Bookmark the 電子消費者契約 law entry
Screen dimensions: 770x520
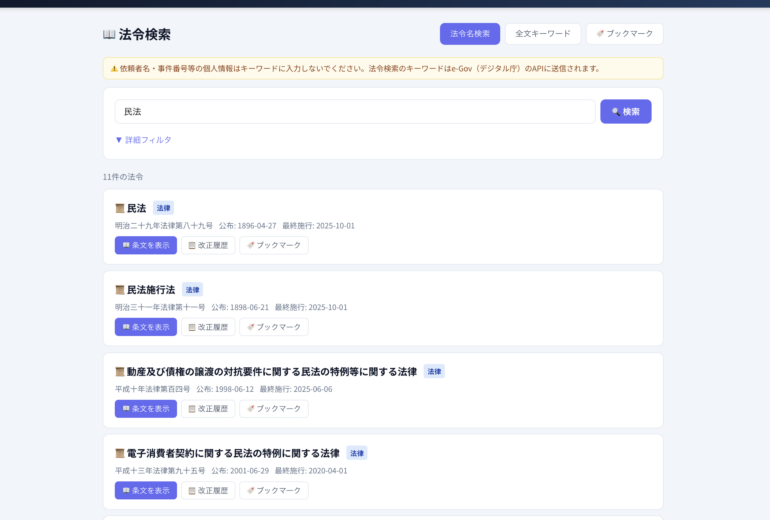(273, 491)
